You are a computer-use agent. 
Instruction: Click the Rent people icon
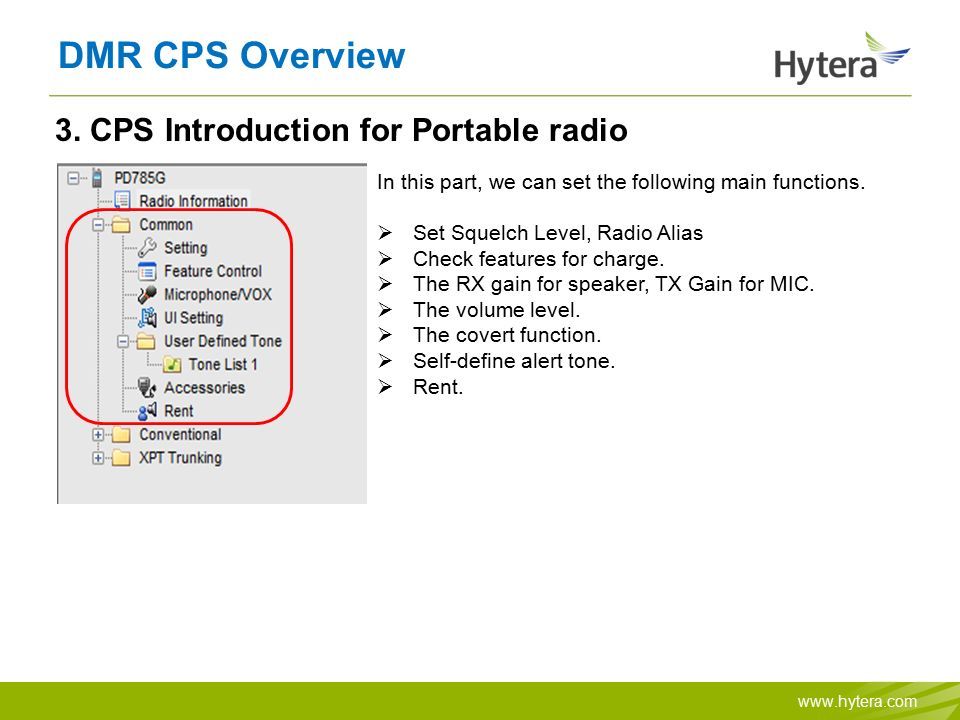(x=147, y=411)
